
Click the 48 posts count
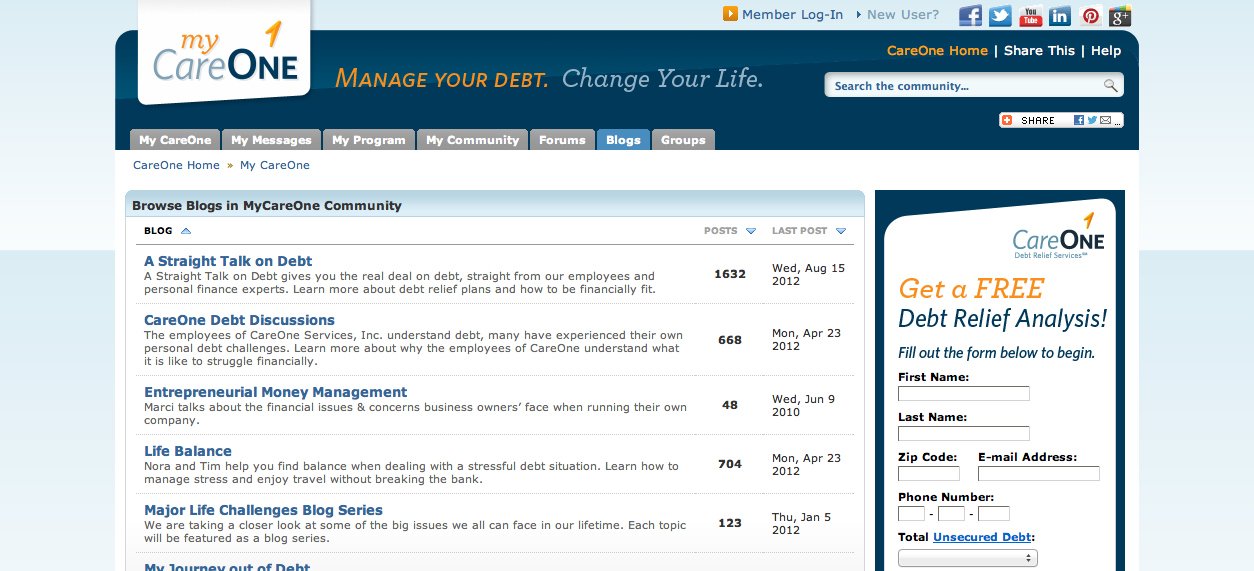(x=730, y=405)
